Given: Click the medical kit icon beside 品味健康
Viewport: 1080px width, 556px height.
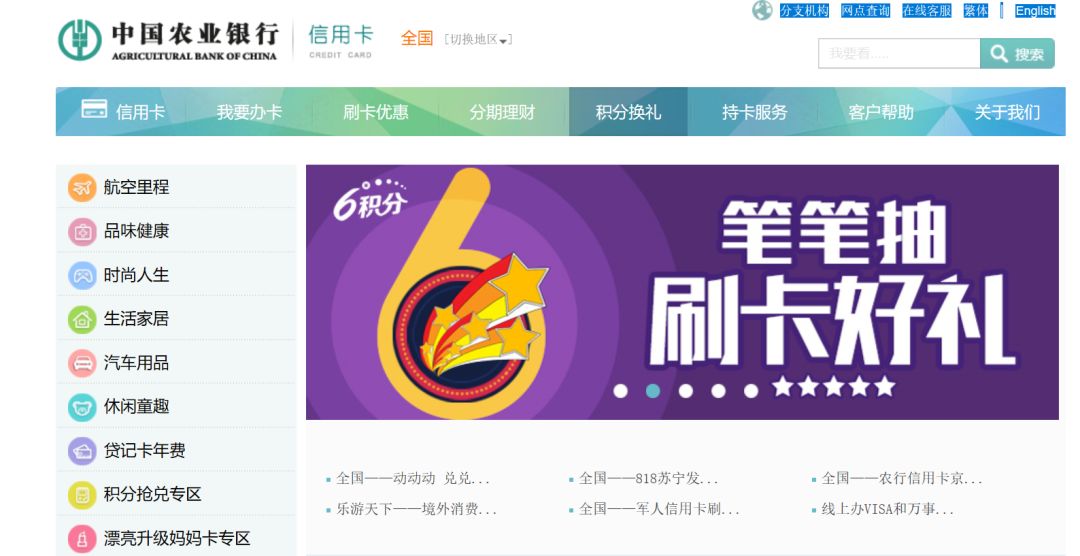Looking at the screenshot, I should tap(82, 231).
